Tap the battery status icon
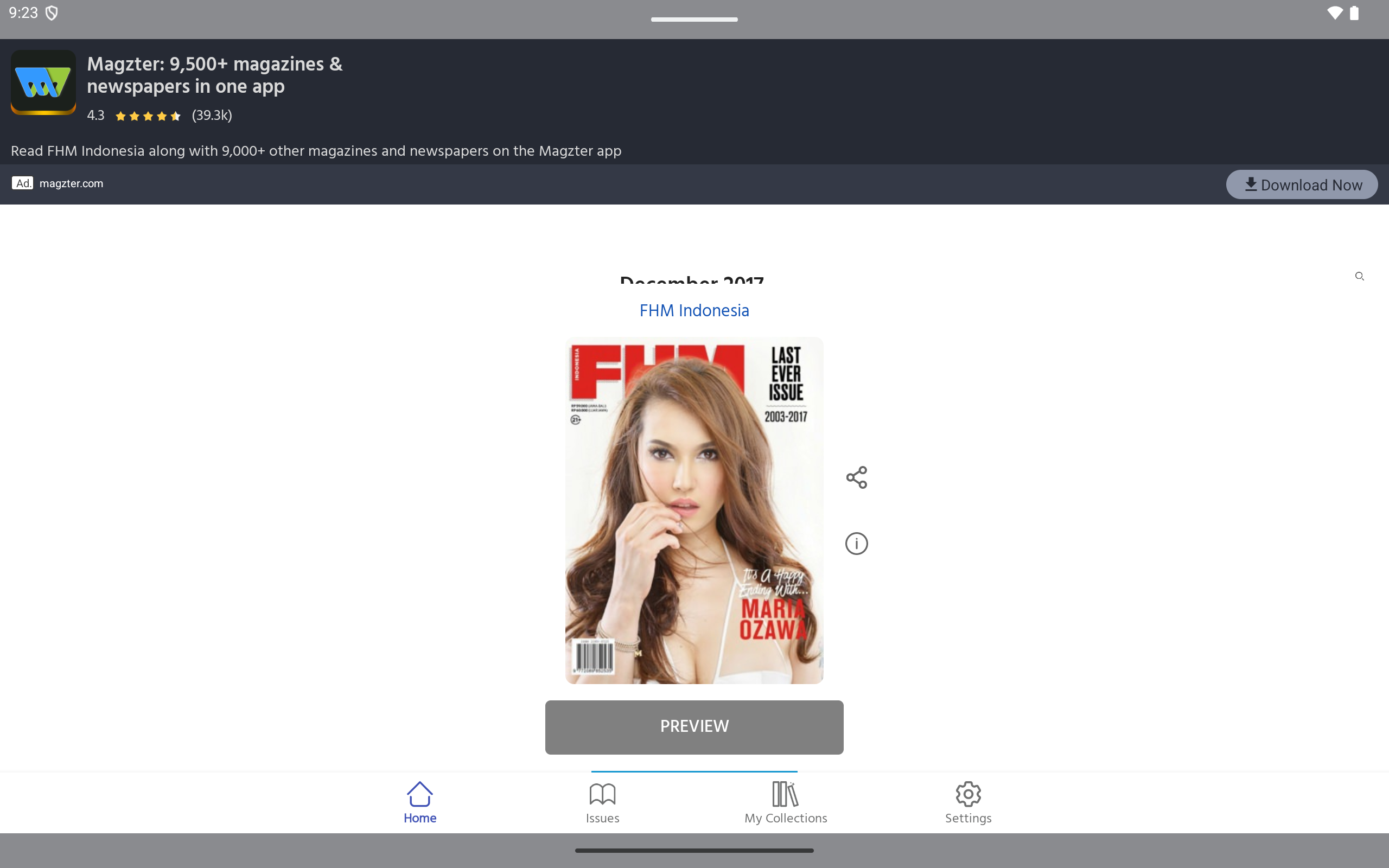The width and height of the screenshot is (1389, 868). pos(1354,13)
